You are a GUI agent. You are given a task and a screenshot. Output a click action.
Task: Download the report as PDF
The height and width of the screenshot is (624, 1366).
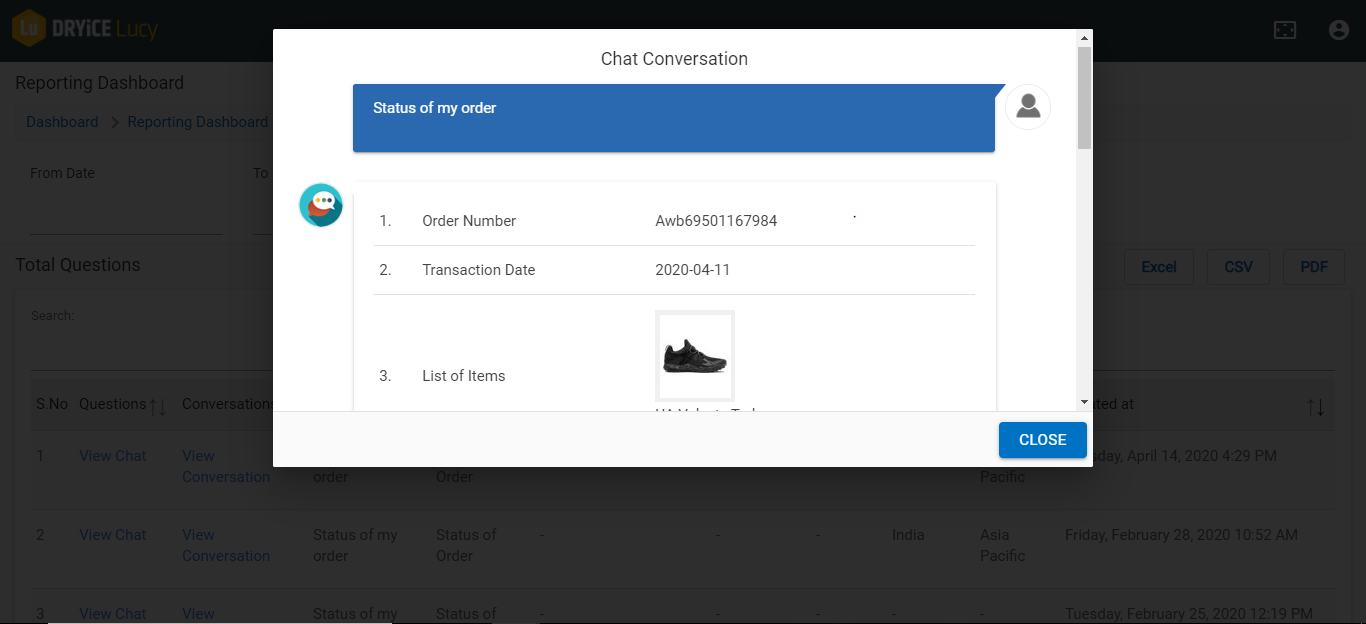[x=1314, y=267]
